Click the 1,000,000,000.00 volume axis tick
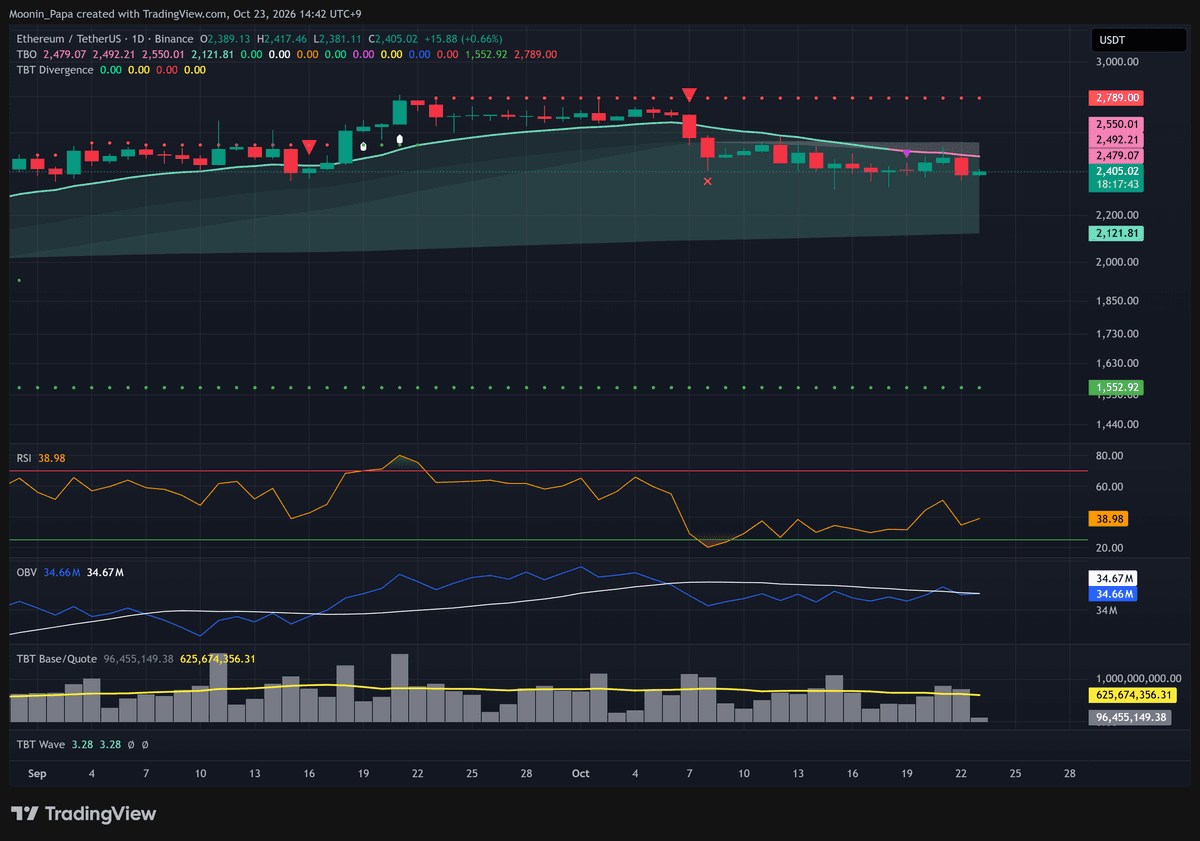 (x=1138, y=678)
